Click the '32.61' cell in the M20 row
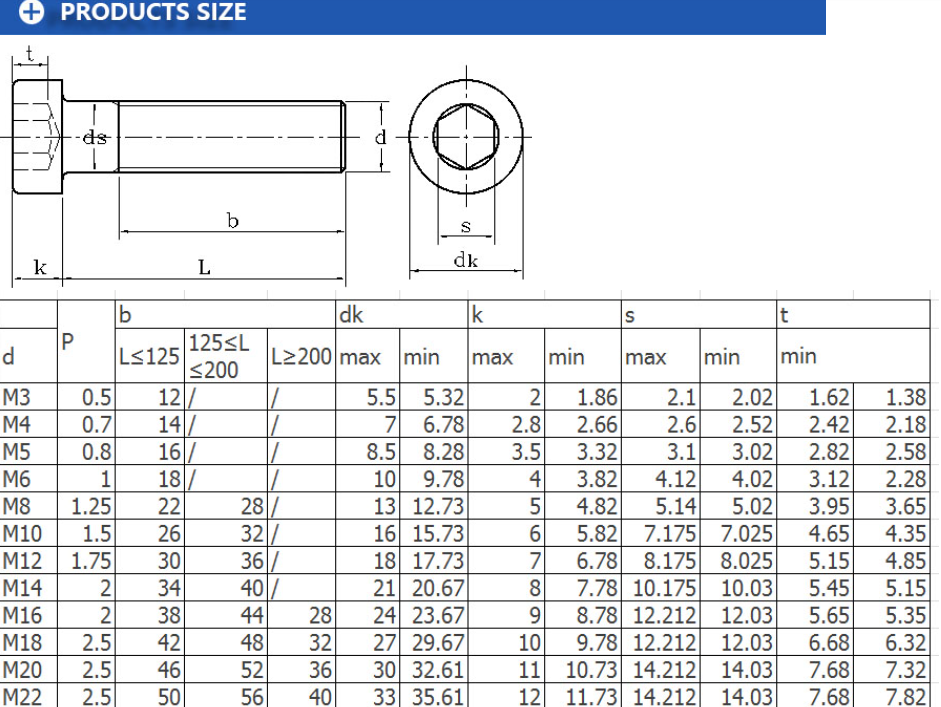The image size is (941, 707). click(438, 670)
